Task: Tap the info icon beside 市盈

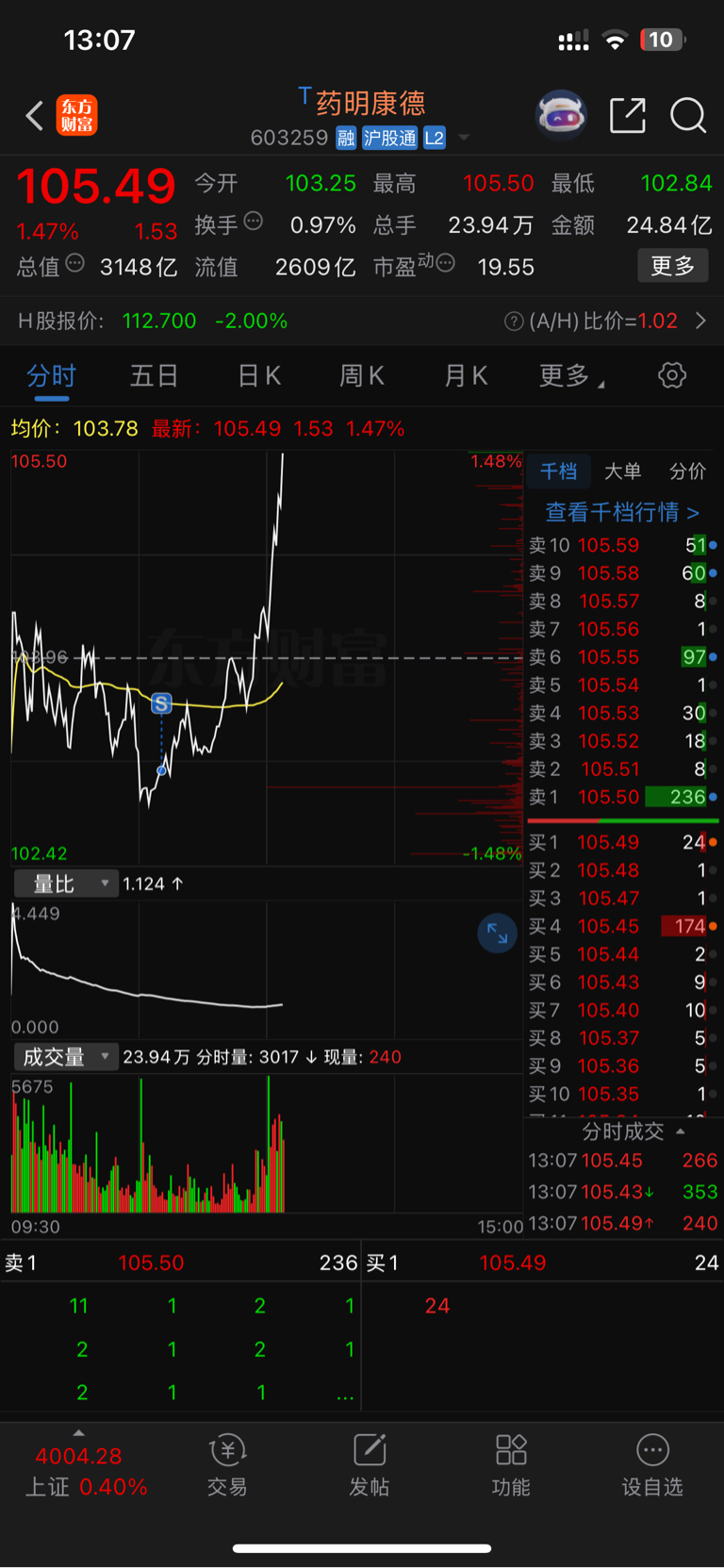Action: (446, 263)
